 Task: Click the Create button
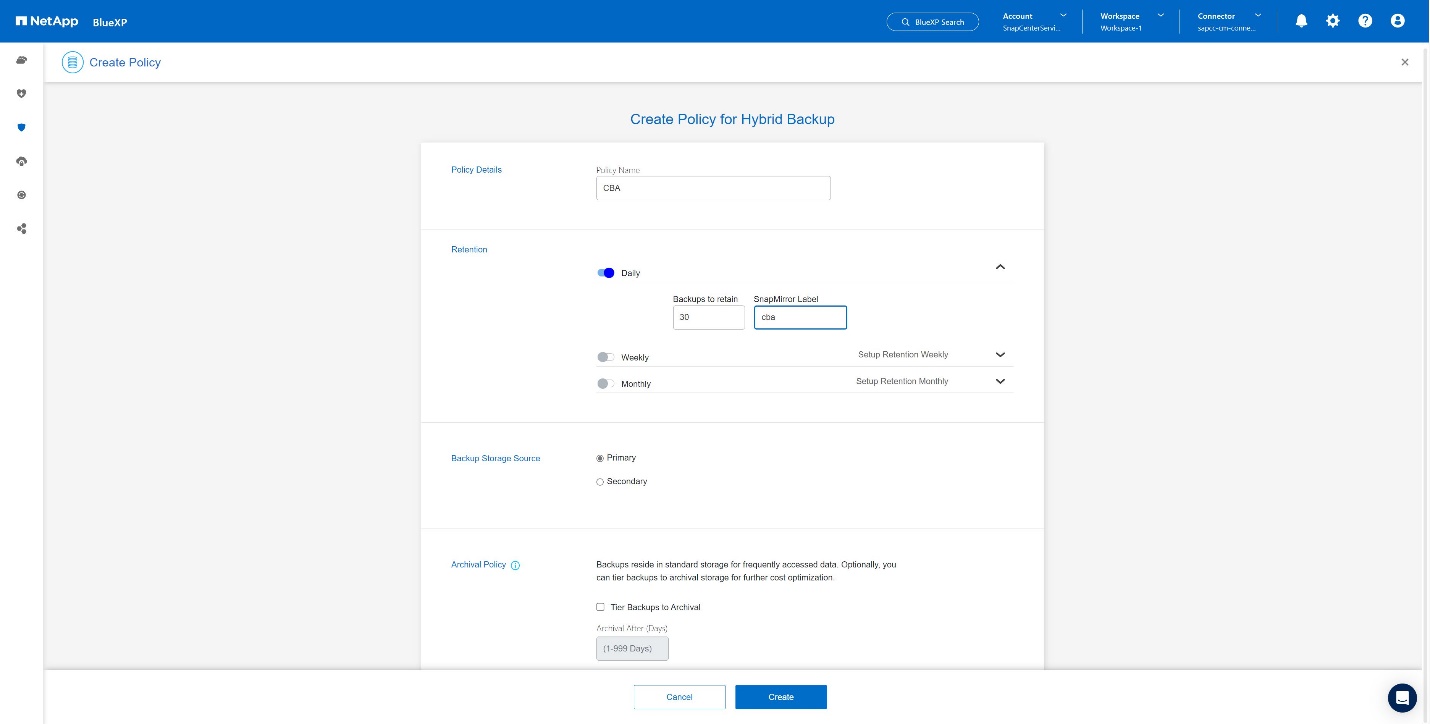point(780,697)
